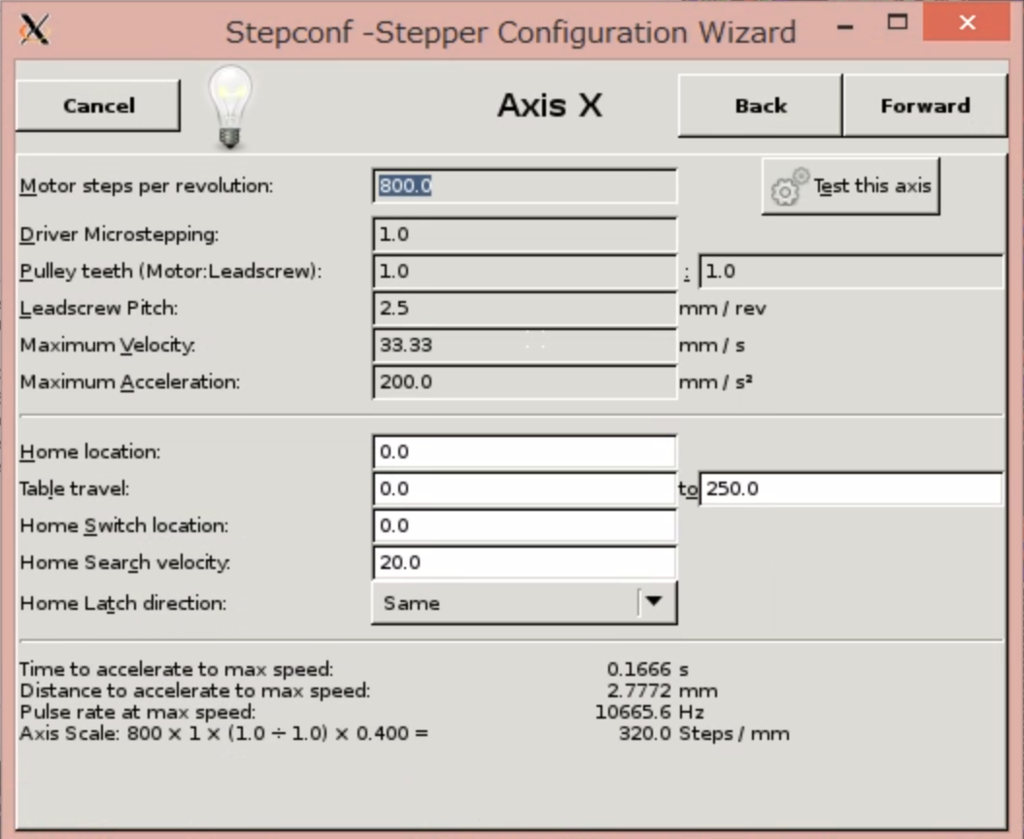Click the Pulse rate value 10665.6 Hz
Screen dimensions: 1024x839
pyautogui.click(x=650, y=712)
